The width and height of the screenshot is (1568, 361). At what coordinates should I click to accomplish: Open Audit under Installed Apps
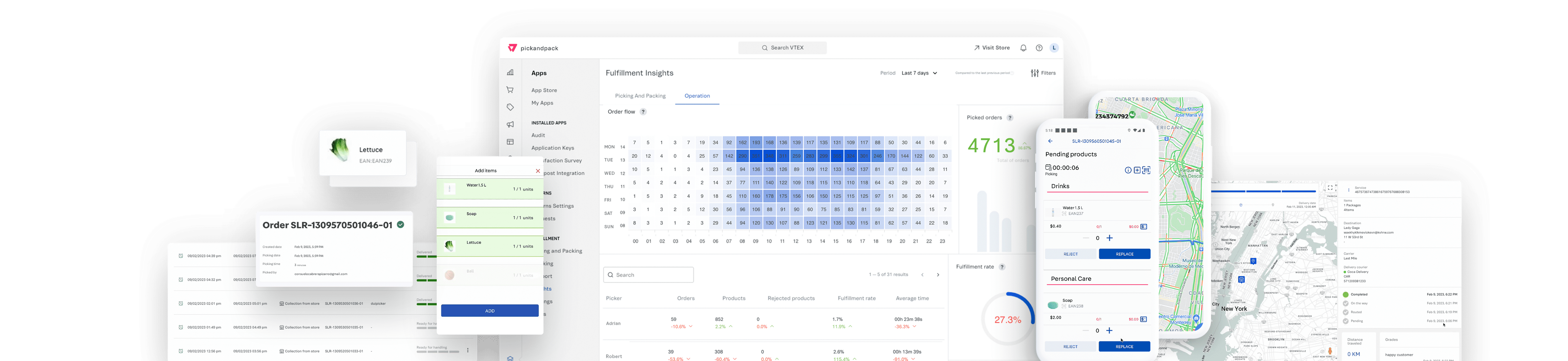(538, 136)
